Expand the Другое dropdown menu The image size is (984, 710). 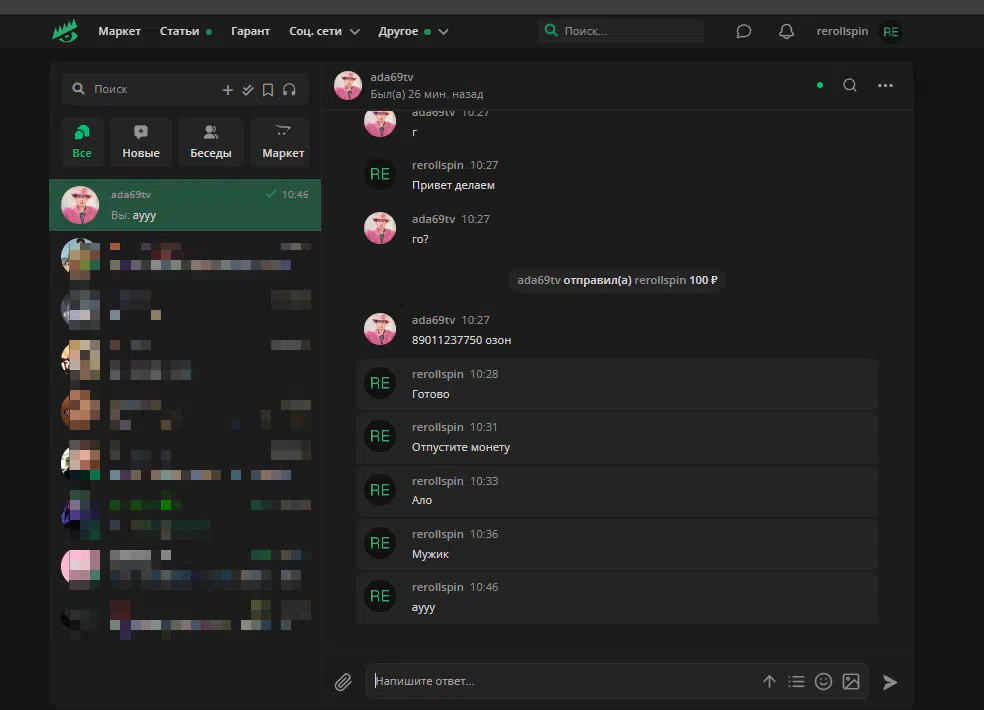tap(413, 31)
